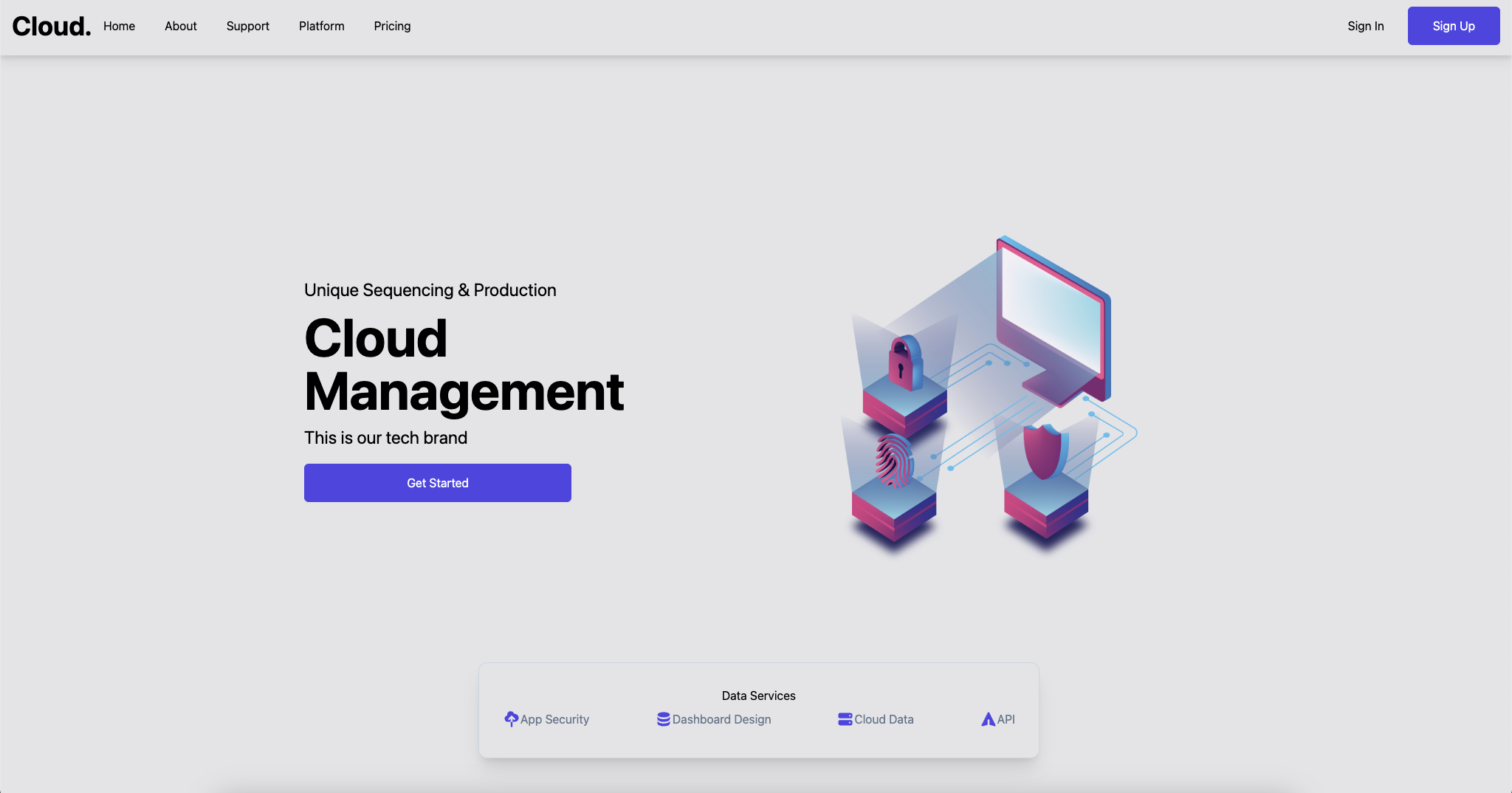Click the API icon in Data Services
The height and width of the screenshot is (793, 1512).
(988, 718)
